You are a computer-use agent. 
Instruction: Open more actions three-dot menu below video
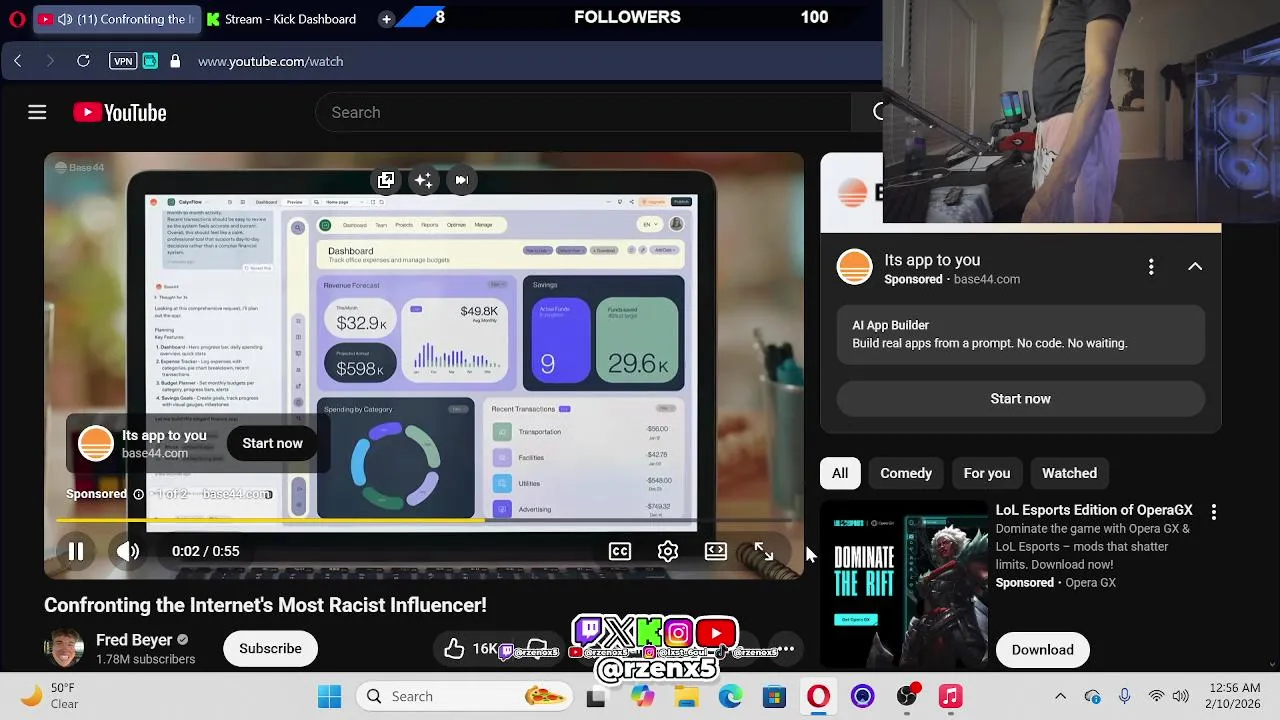pos(788,649)
